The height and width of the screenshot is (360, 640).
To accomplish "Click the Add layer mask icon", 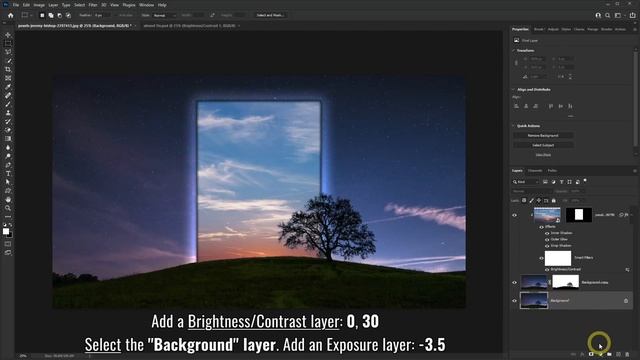I will pyautogui.click(x=591, y=354).
